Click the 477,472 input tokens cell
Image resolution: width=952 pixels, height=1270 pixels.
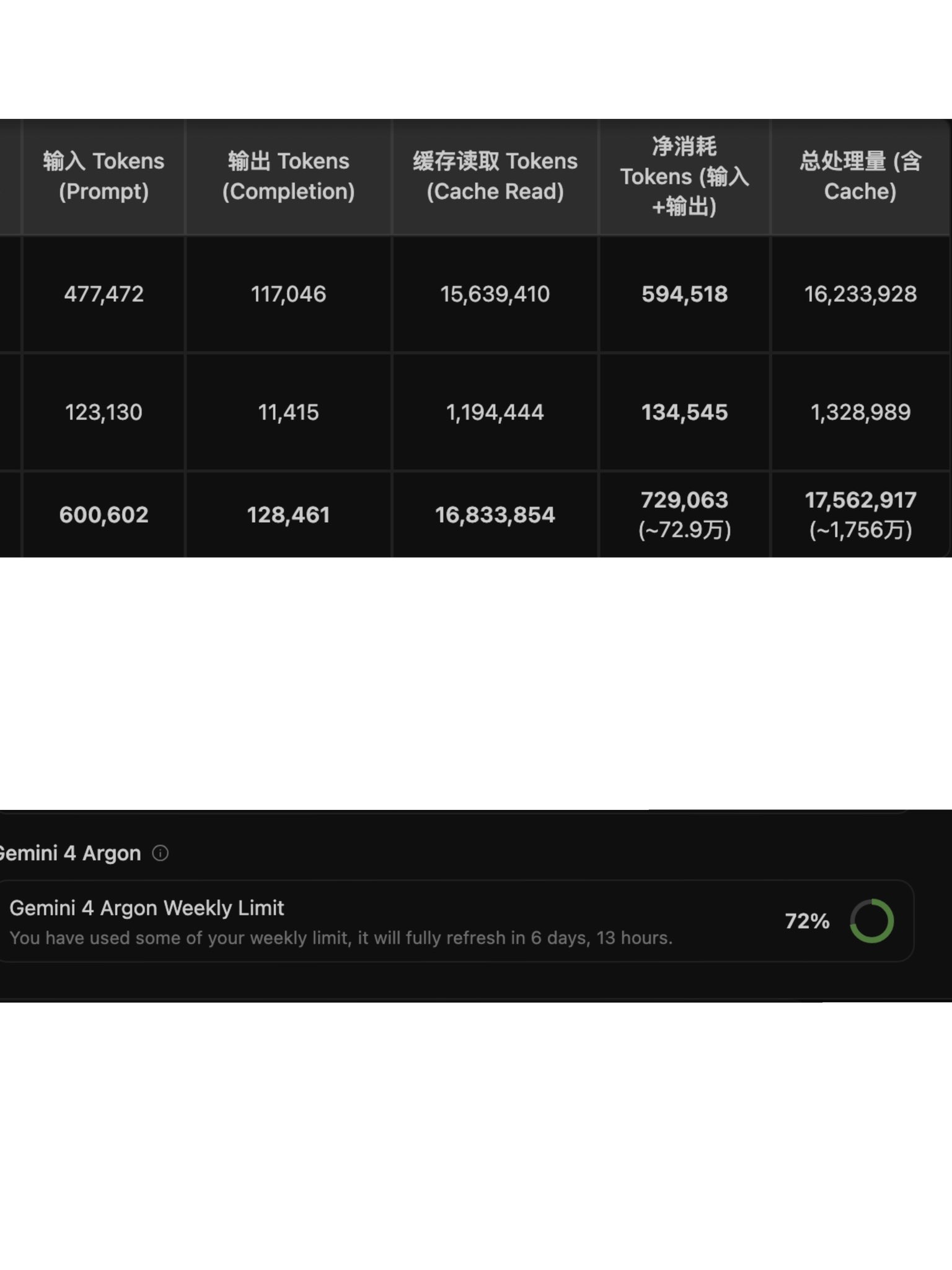pyautogui.click(x=104, y=294)
